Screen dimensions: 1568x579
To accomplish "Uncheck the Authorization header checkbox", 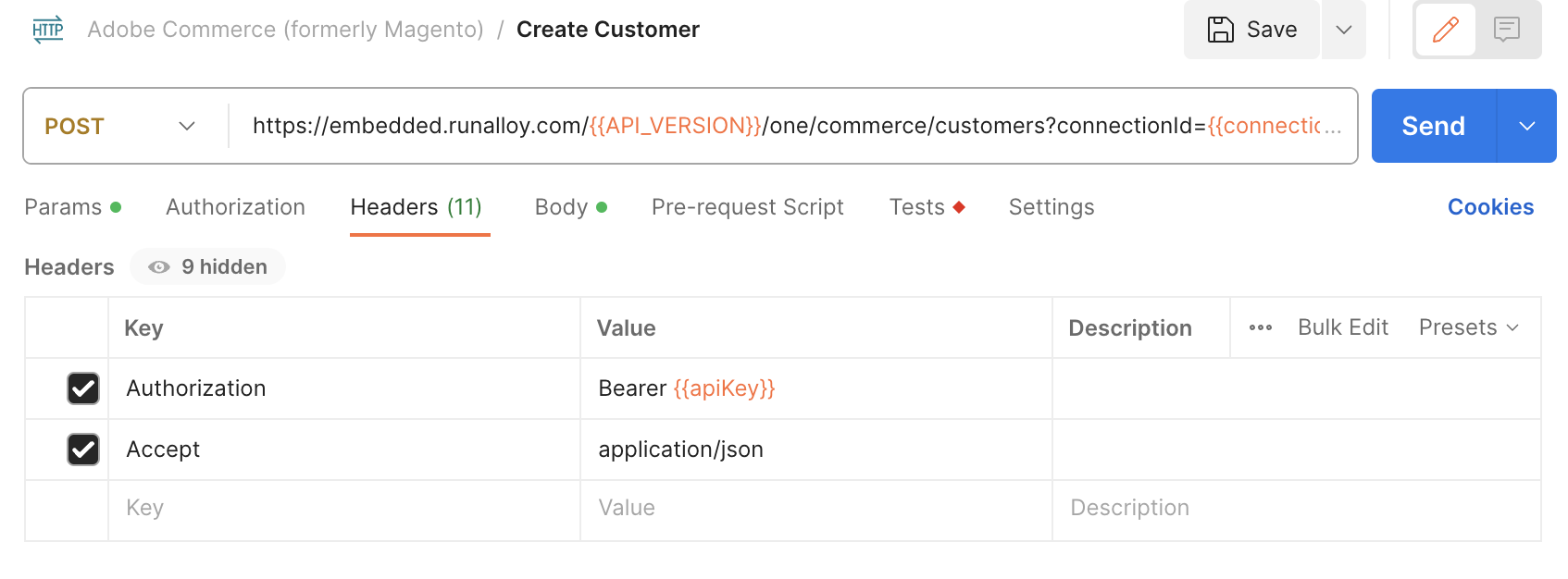I will pos(83,388).
